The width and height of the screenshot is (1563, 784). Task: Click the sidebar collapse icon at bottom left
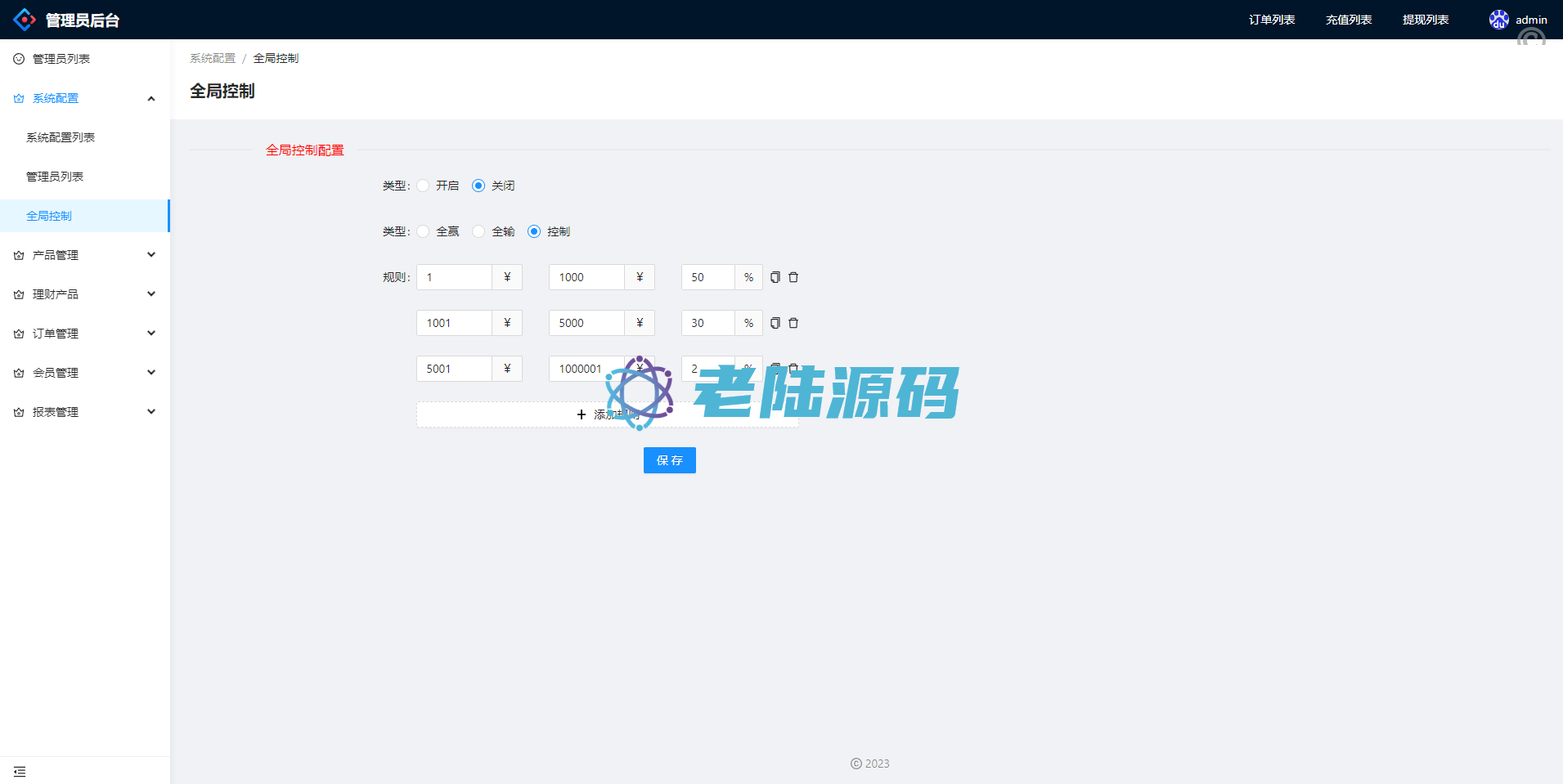(20, 772)
